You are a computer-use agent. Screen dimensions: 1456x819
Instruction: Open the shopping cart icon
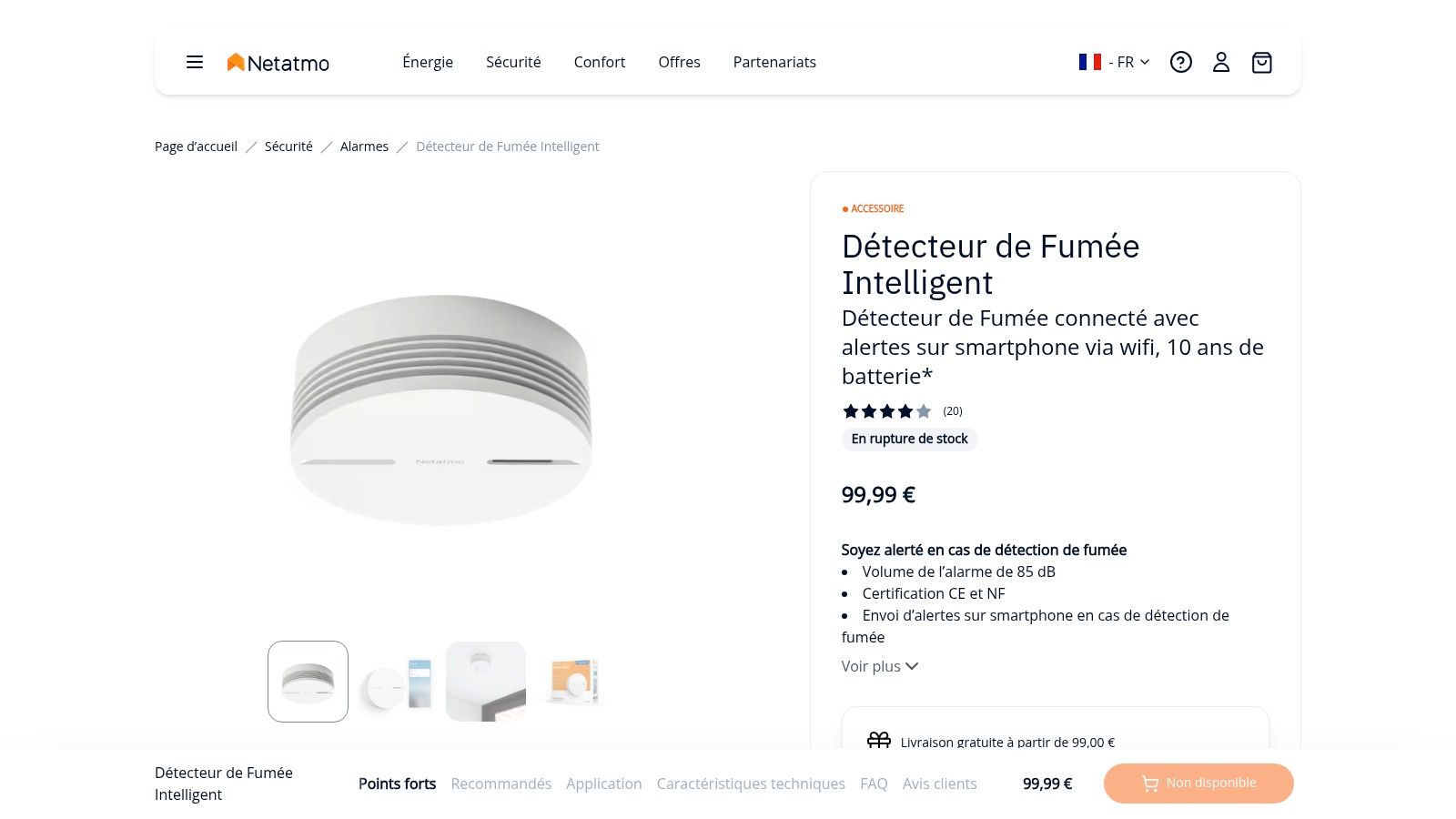pos(1261,62)
